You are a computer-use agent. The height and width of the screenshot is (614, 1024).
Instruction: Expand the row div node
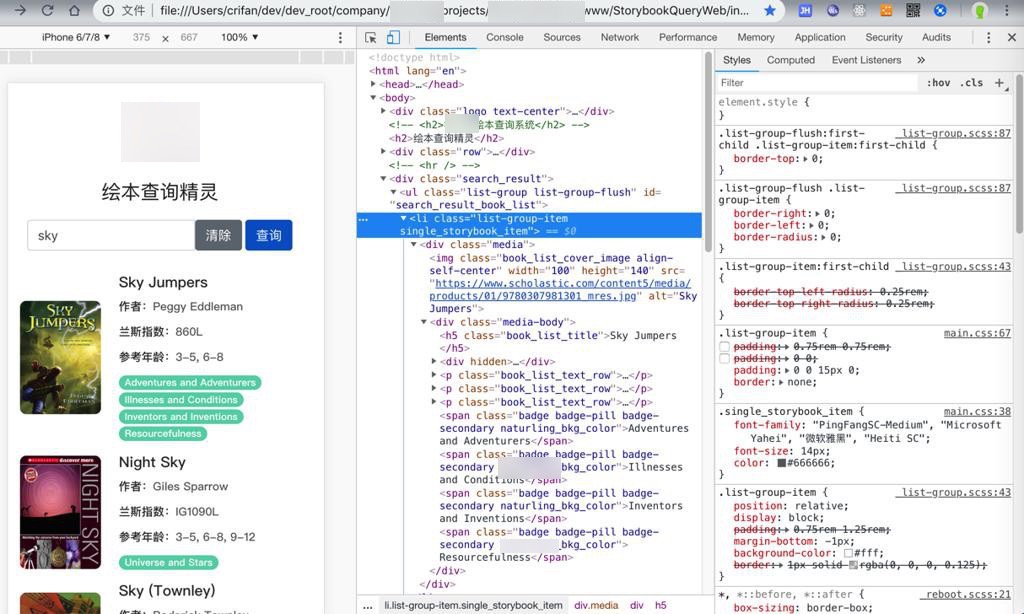[x=383, y=152]
